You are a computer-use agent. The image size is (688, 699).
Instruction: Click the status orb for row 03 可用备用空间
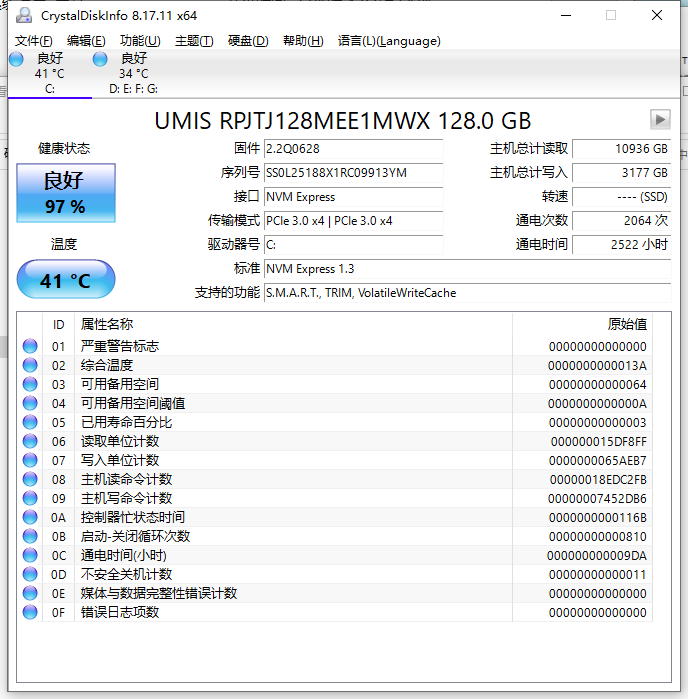[30, 384]
